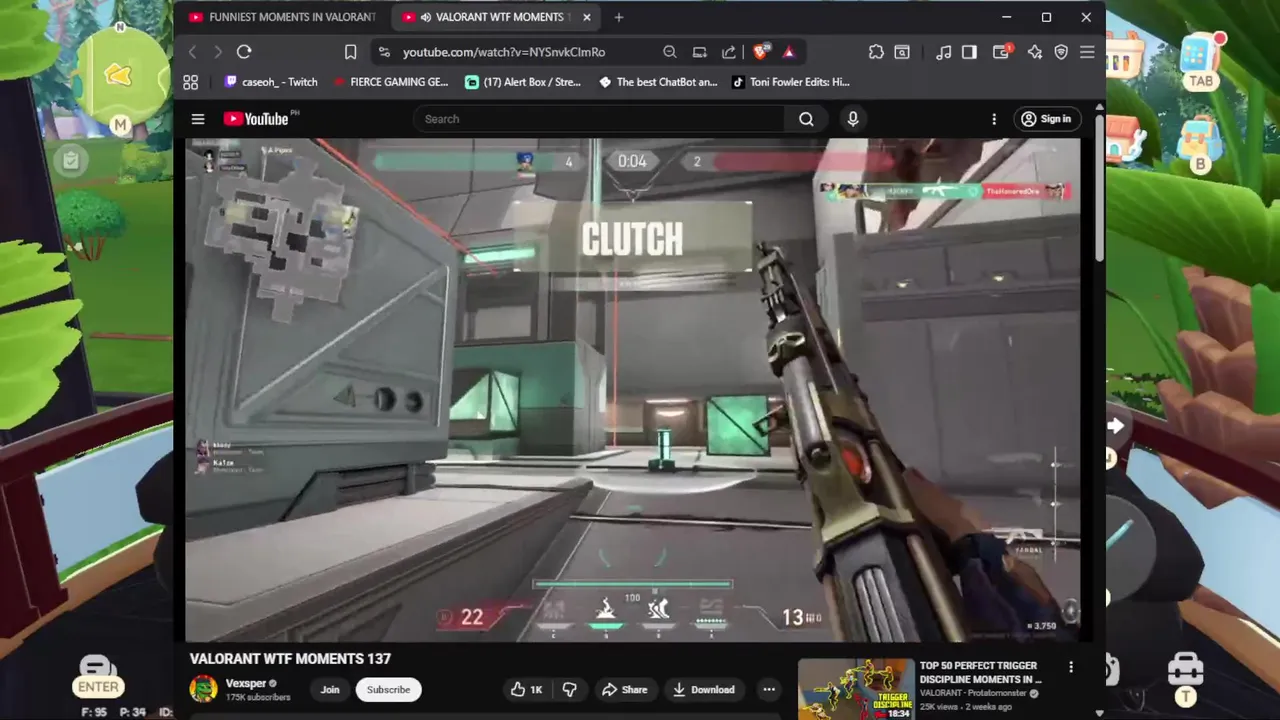Open Leo AI sparkle icon
The width and height of the screenshot is (1280, 720).
click(1034, 52)
